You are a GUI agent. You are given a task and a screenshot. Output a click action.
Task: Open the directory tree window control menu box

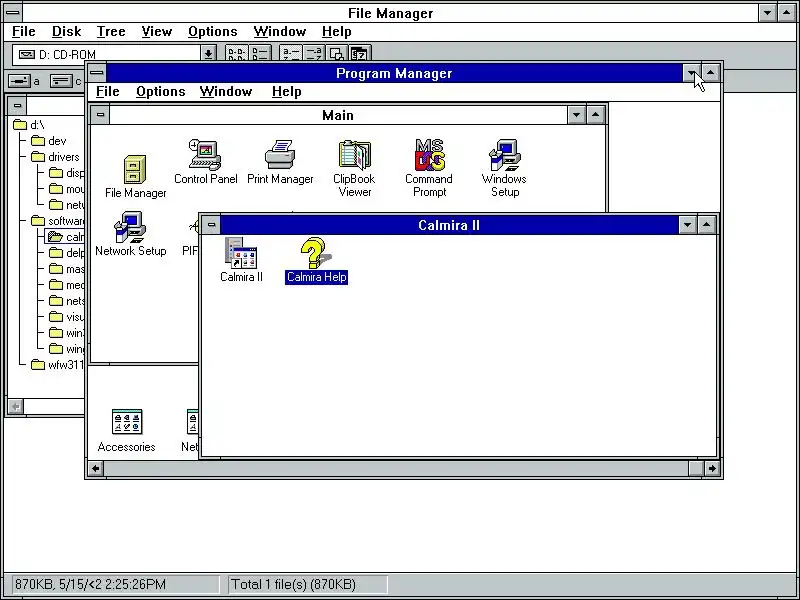pos(17,106)
